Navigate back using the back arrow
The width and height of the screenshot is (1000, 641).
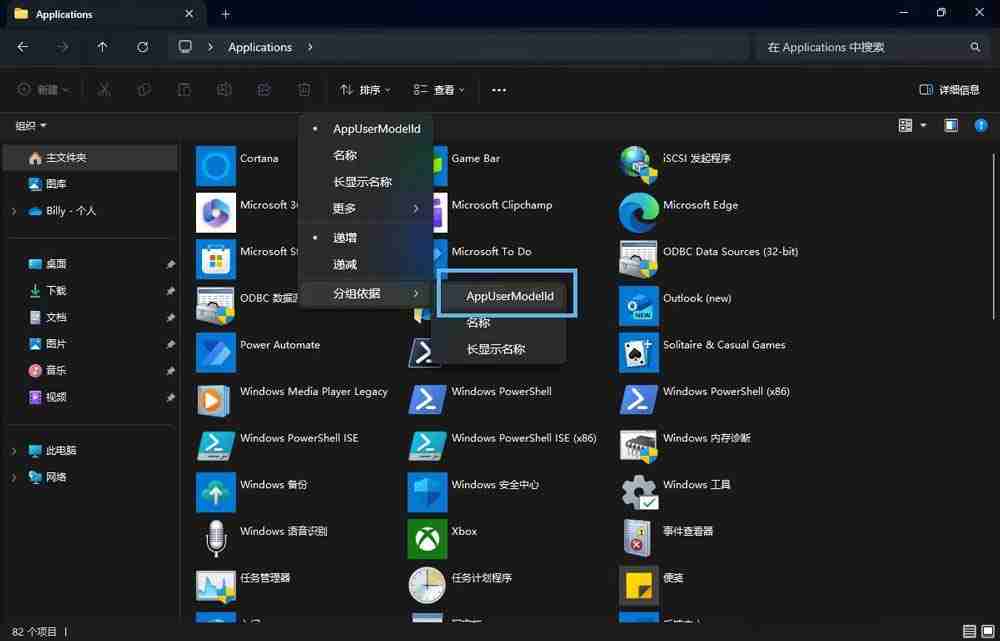coord(21,46)
